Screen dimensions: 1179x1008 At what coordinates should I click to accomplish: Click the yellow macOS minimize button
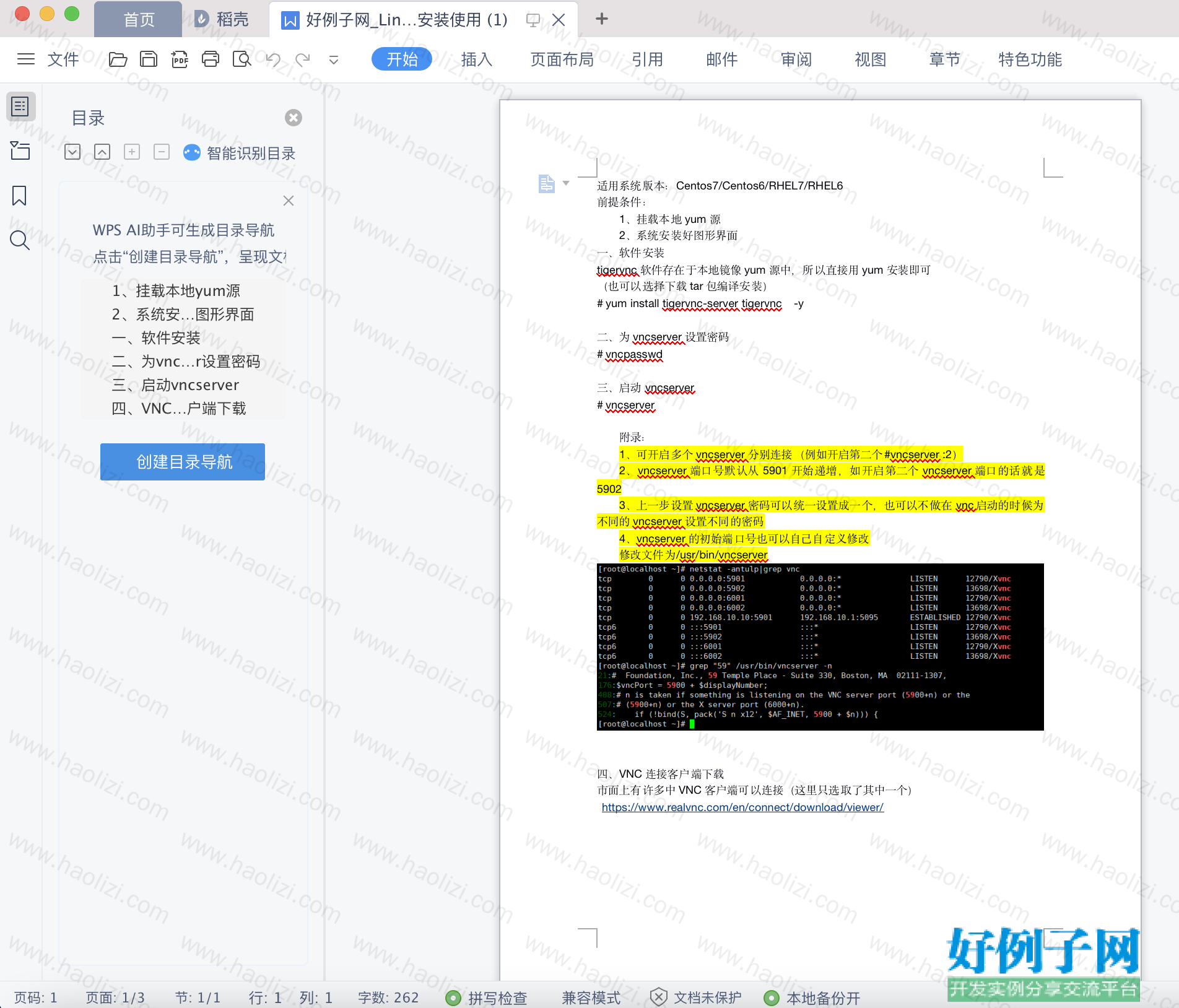[47, 14]
